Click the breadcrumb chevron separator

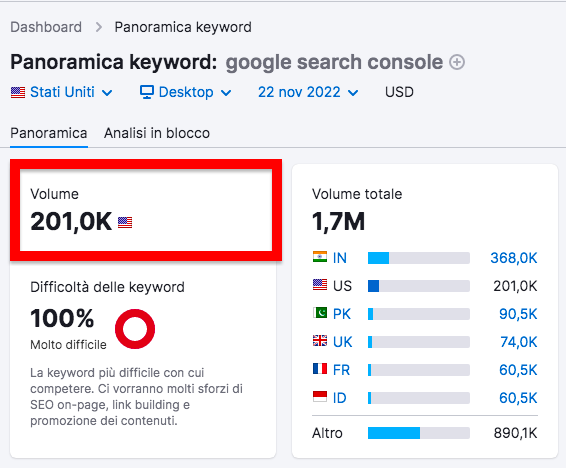pyautogui.click(x=99, y=27)
